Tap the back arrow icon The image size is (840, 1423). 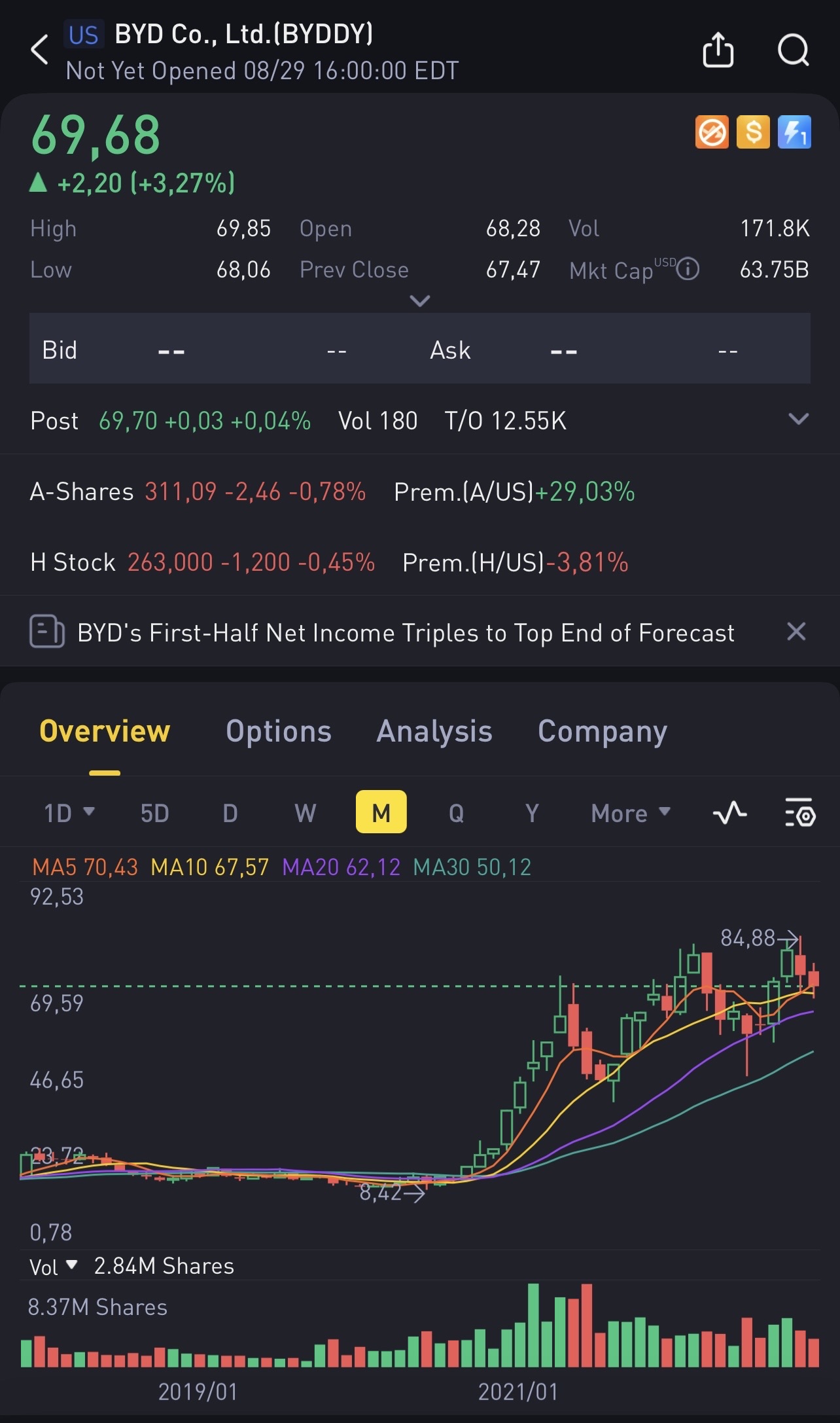(x=40, y=50)
